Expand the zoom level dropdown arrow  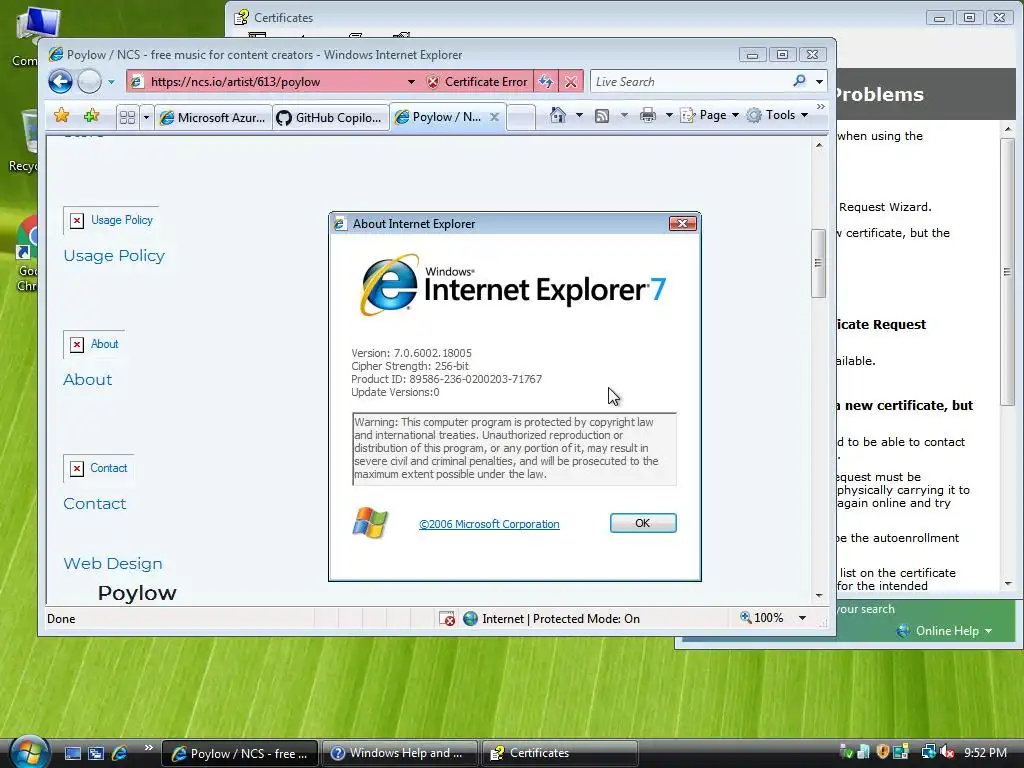pyautogui.click(x=803, y=618)
